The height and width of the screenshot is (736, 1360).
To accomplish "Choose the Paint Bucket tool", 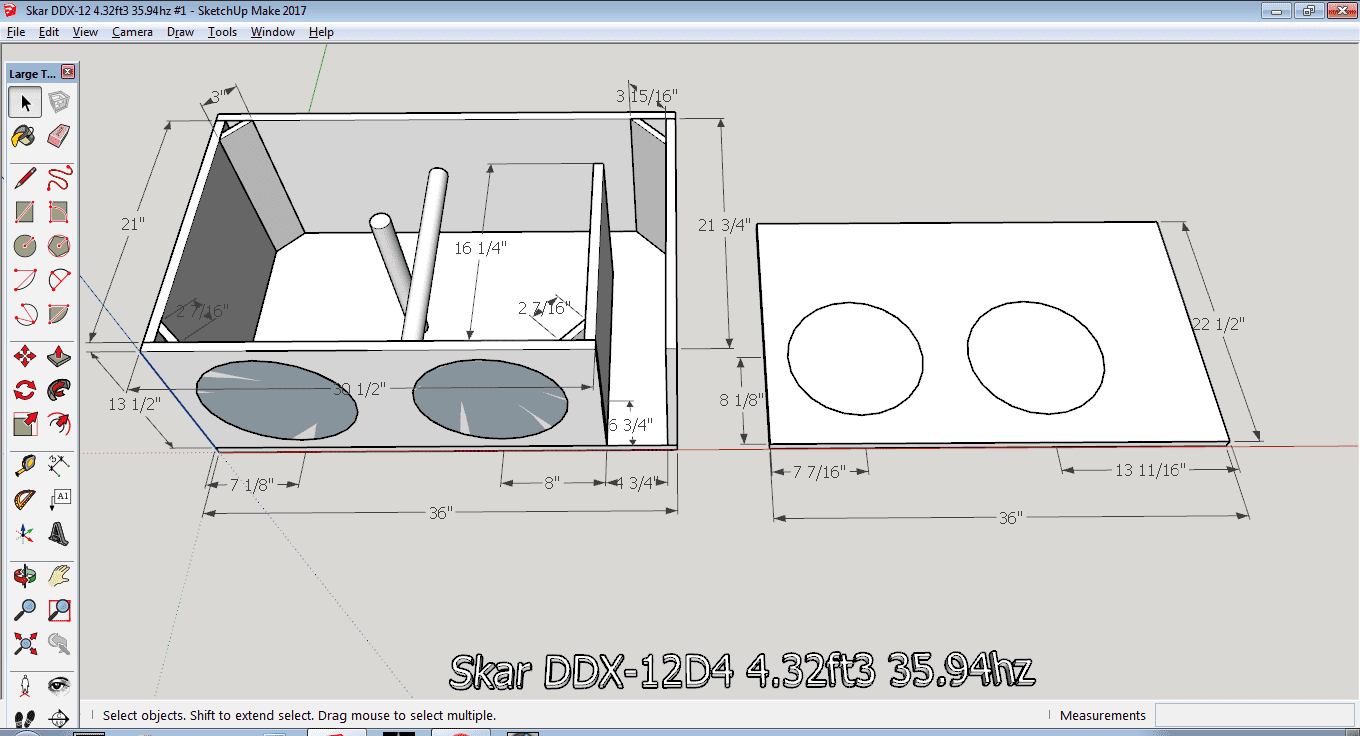I will pos(25,135).
